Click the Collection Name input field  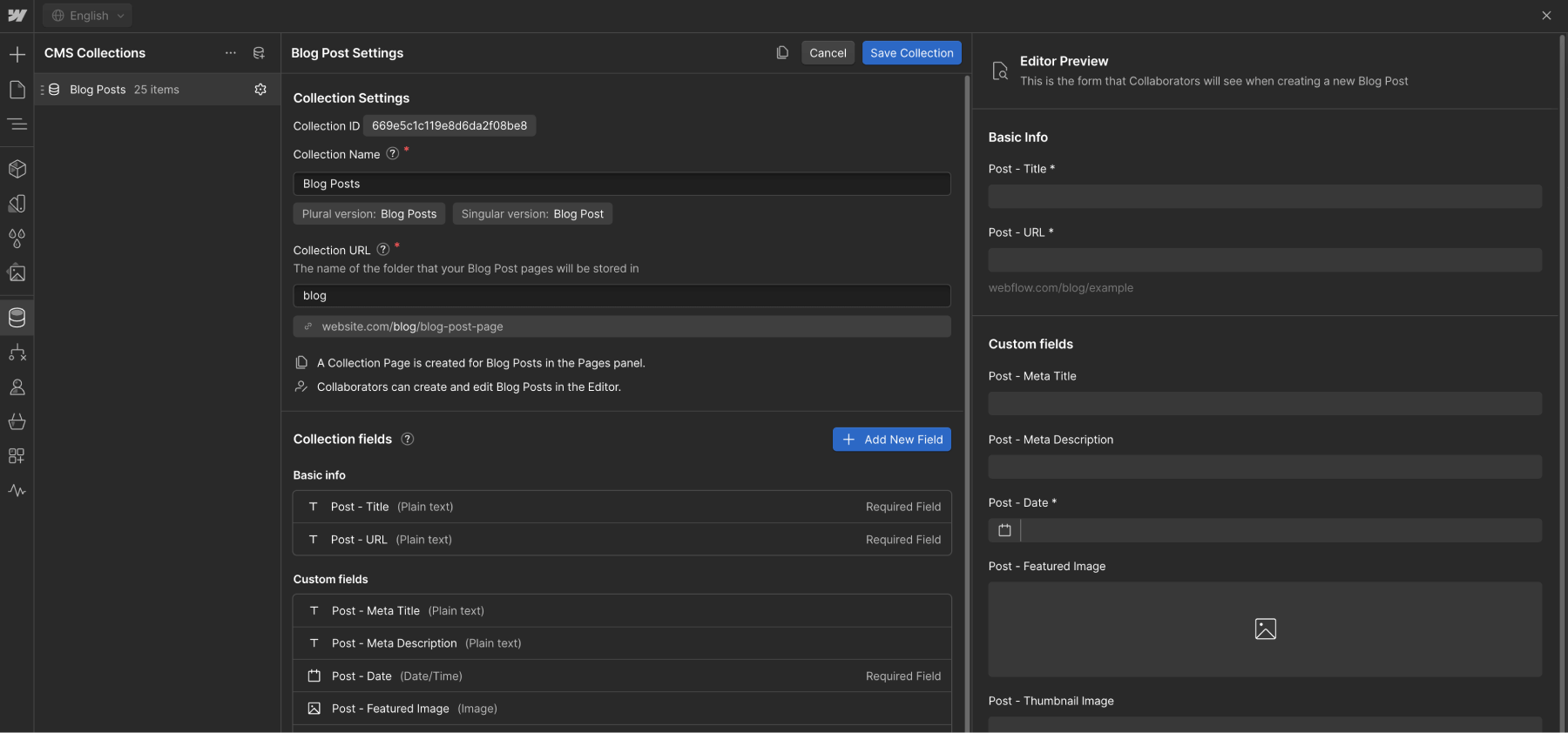click(x=622, y=184)
